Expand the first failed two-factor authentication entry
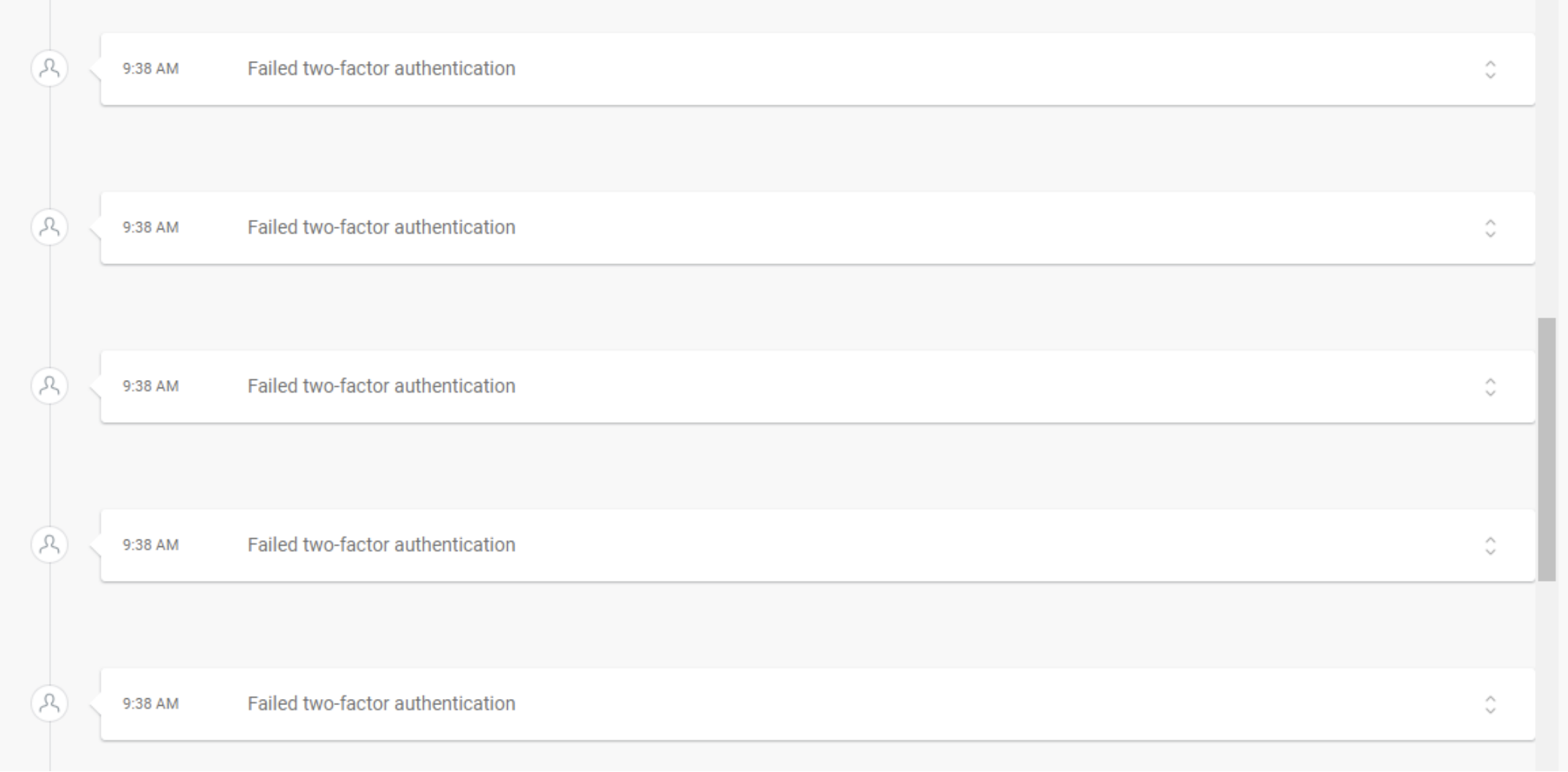 click(x=1490, y=69)
